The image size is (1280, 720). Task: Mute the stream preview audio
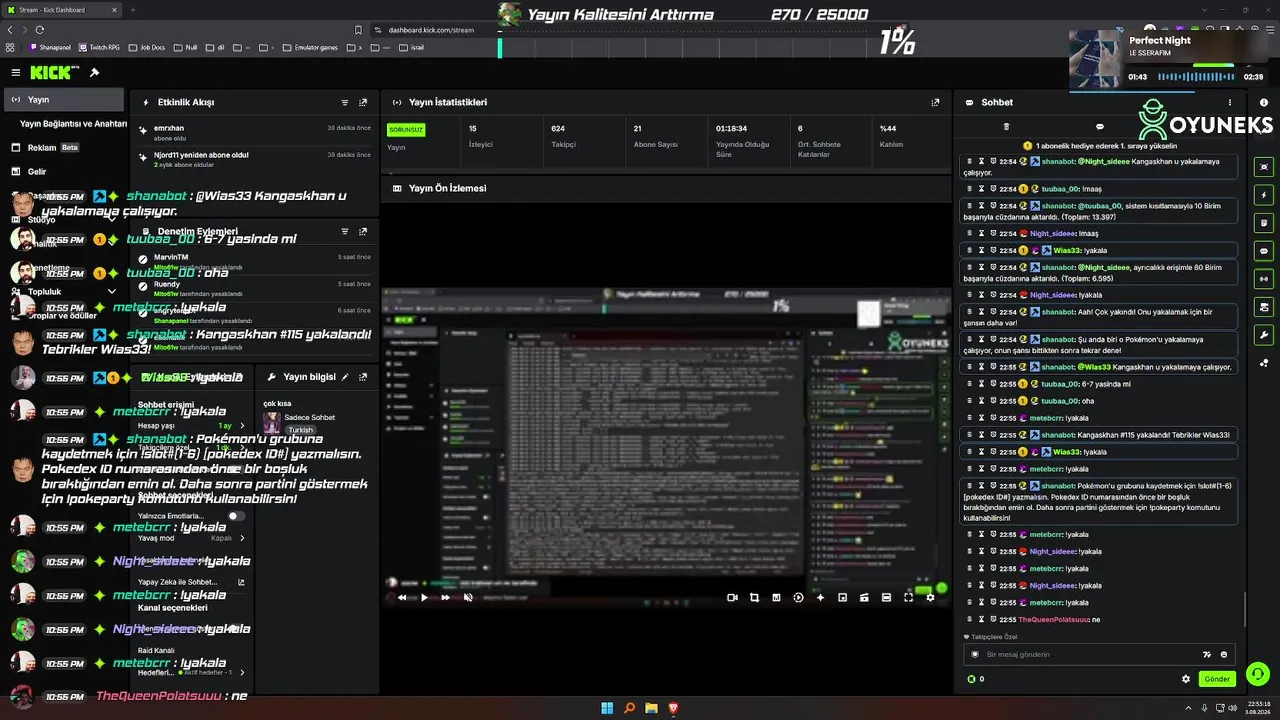pyautogui.click(x=468, y=597)
